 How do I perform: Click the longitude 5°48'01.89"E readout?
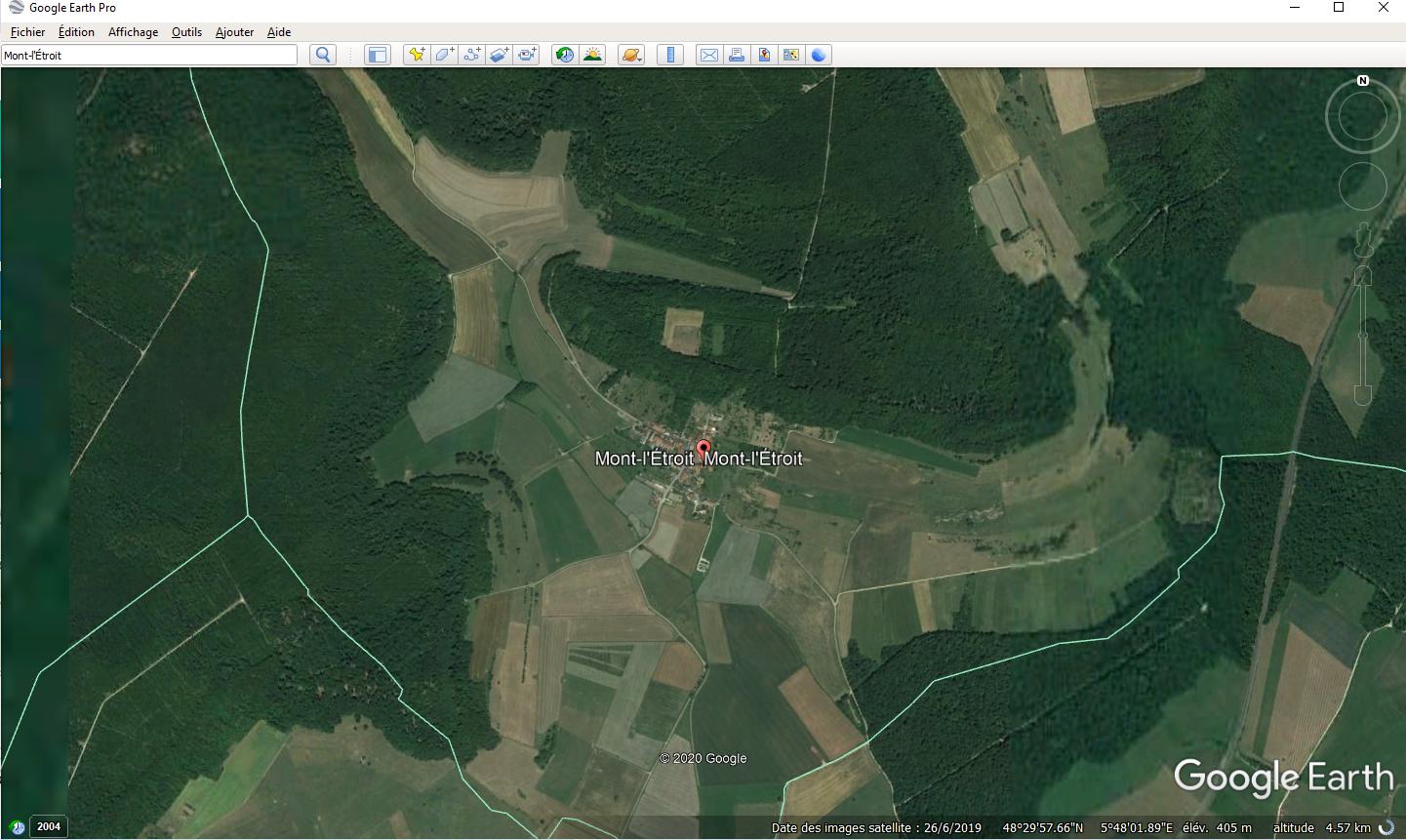(x=1137, y=827)
